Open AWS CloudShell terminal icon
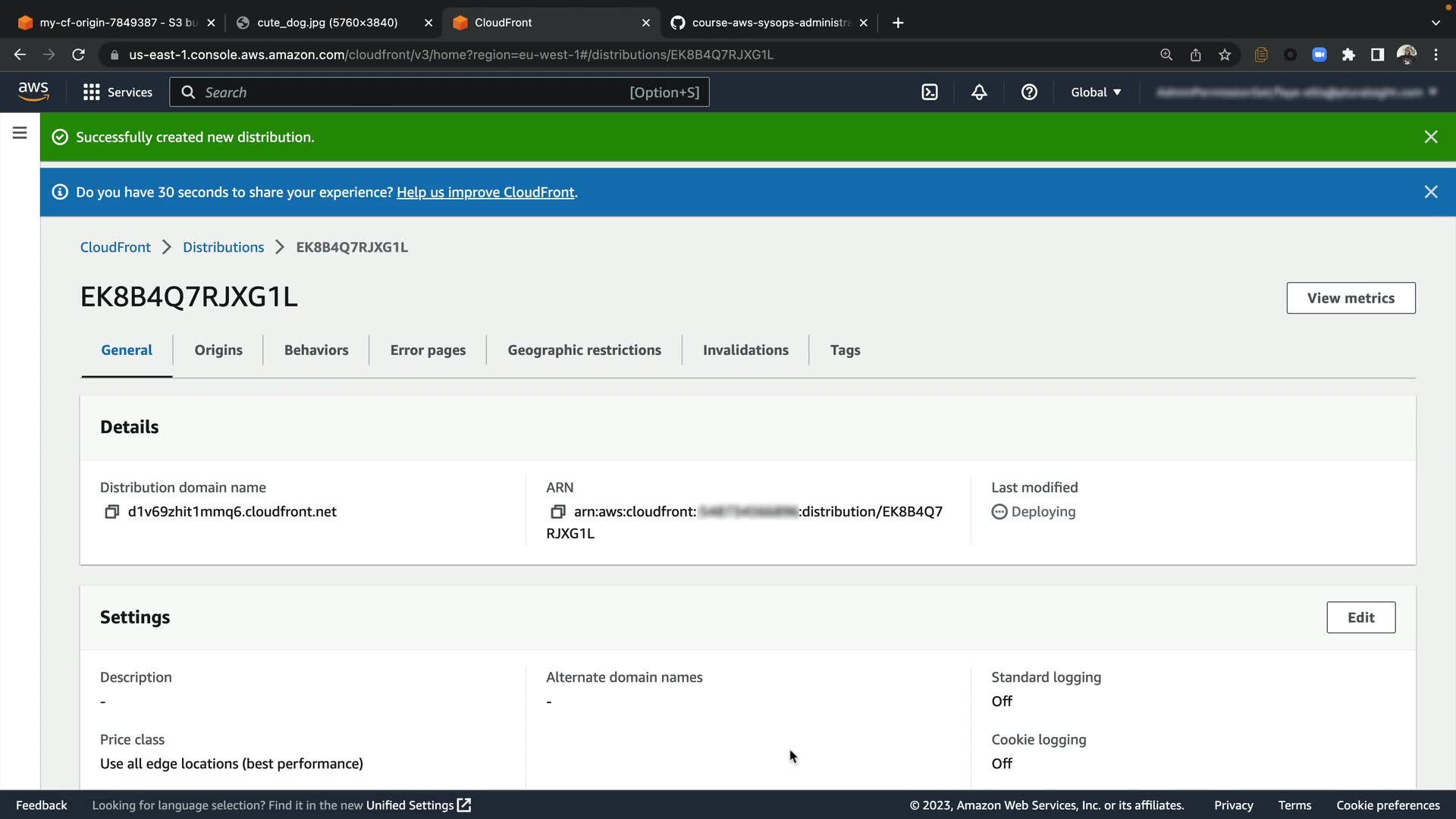Viewport: 1456px width, 819px height. [x=930, y=93]
